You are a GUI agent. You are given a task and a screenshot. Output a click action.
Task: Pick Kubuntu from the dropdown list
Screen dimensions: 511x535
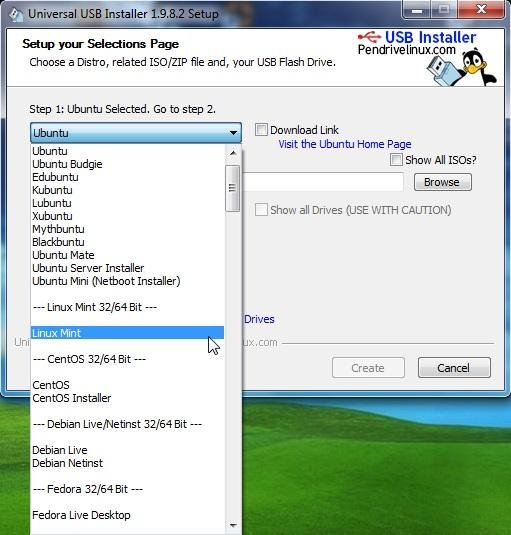coord(127,190)
